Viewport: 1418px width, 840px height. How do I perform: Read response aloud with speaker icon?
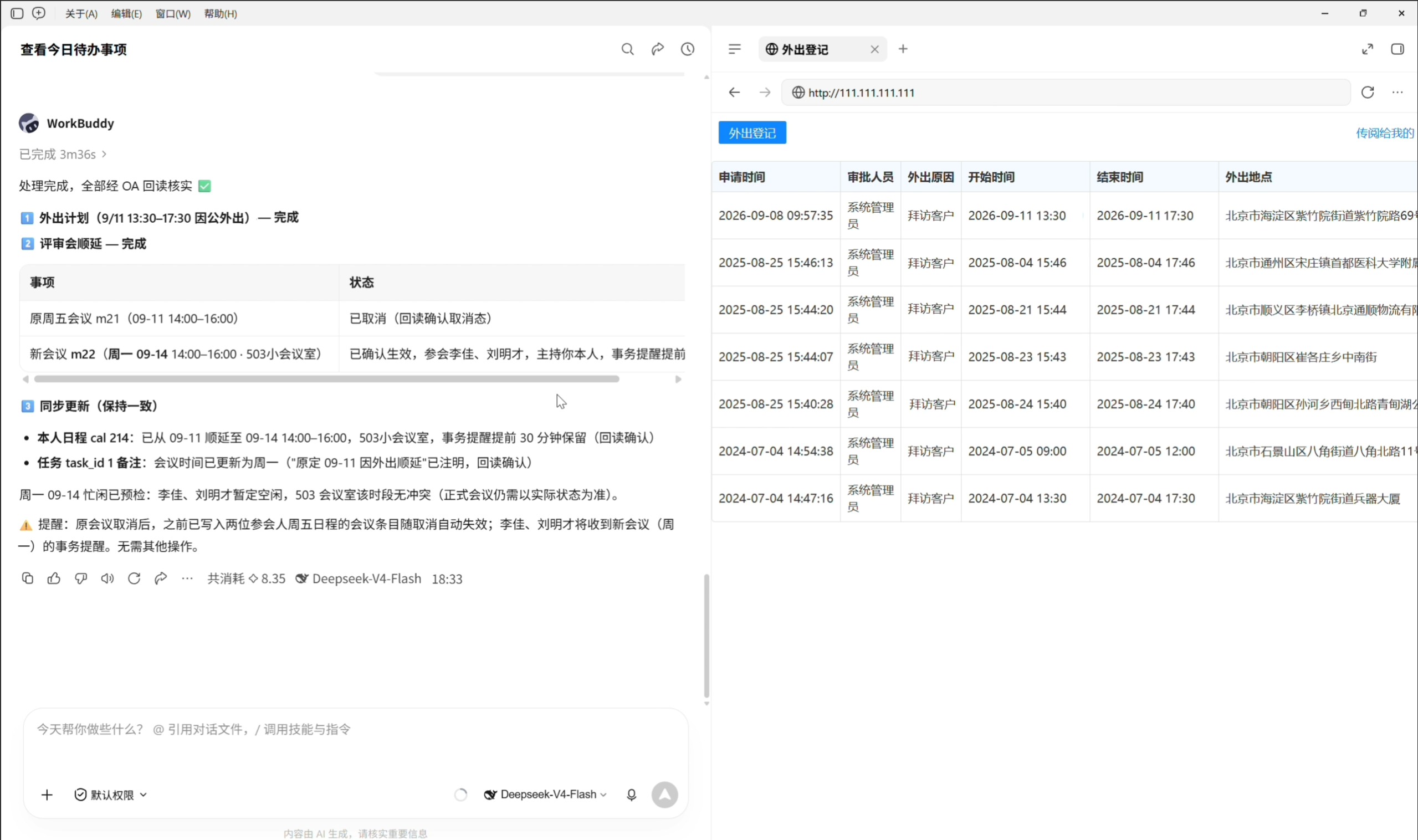pyautogui.click(x=107, y=578)
